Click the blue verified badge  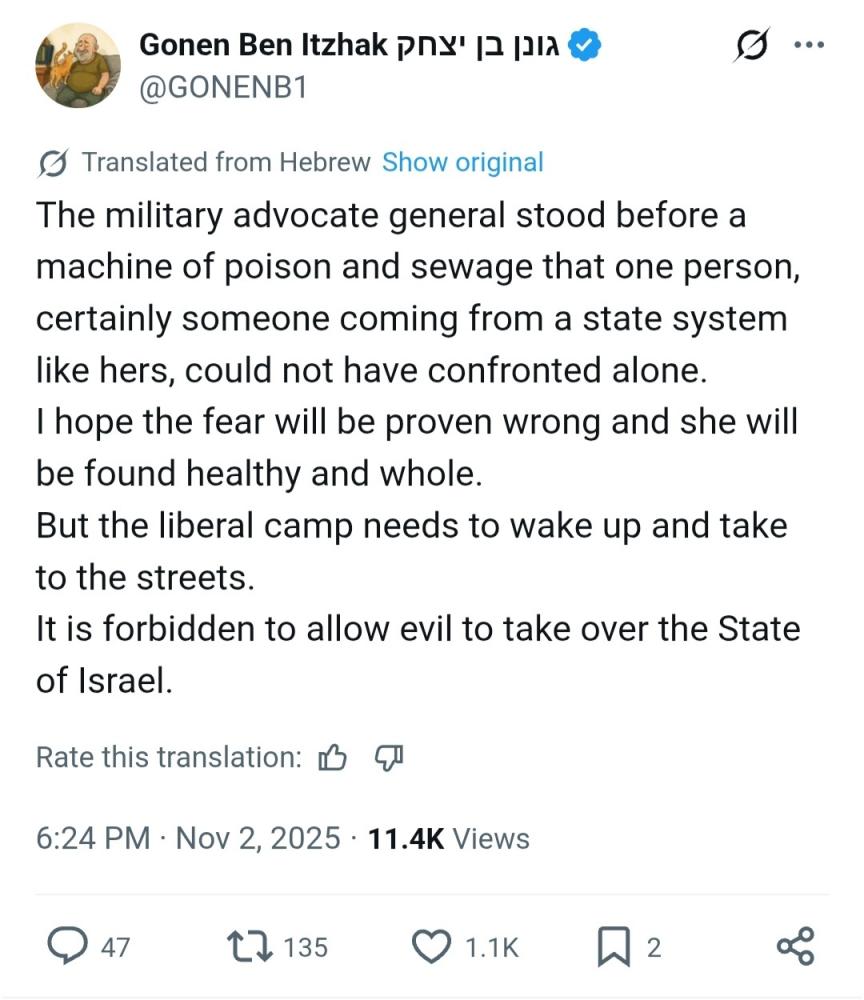click(585, 45)
